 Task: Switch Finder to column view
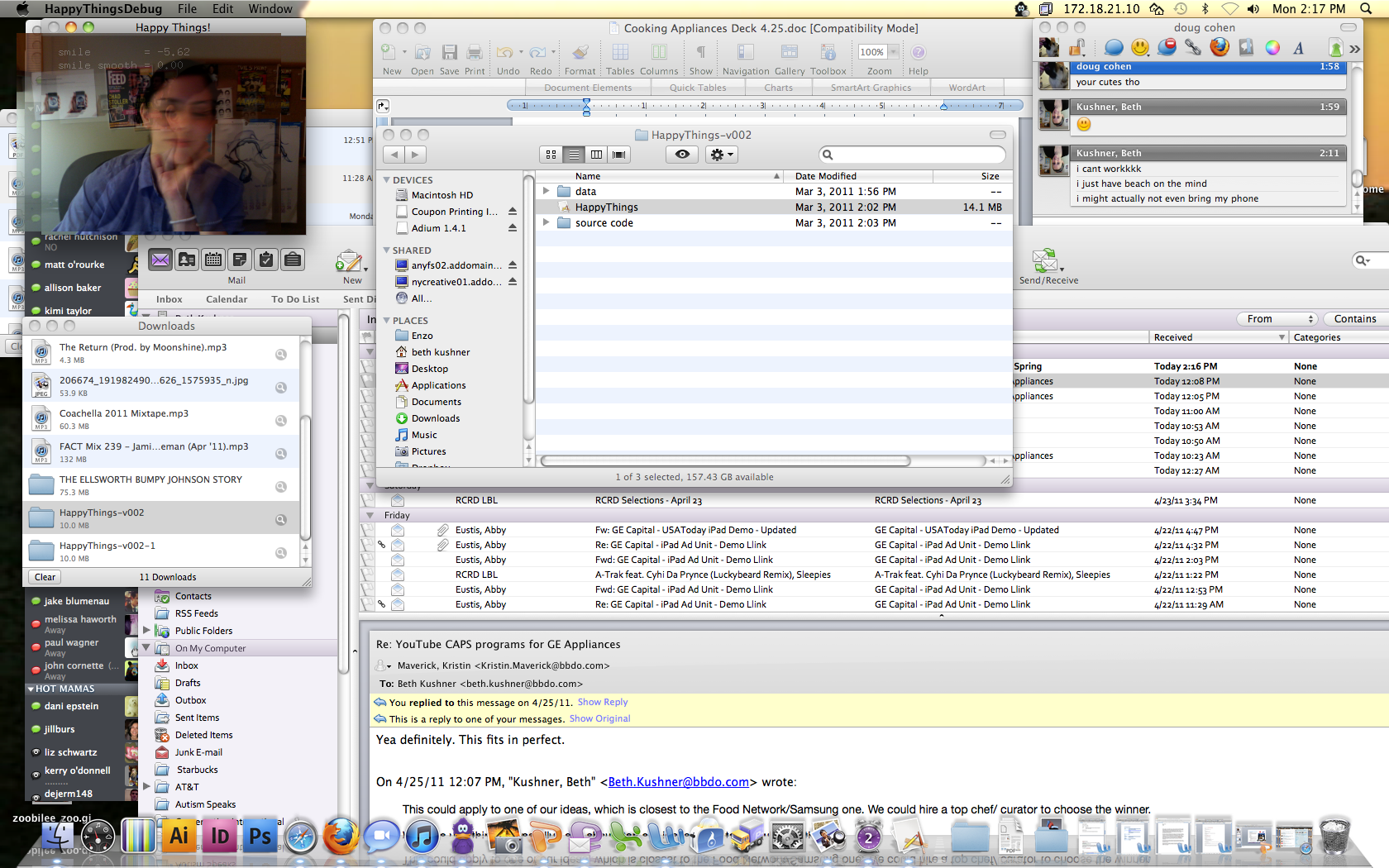point(596,155)
